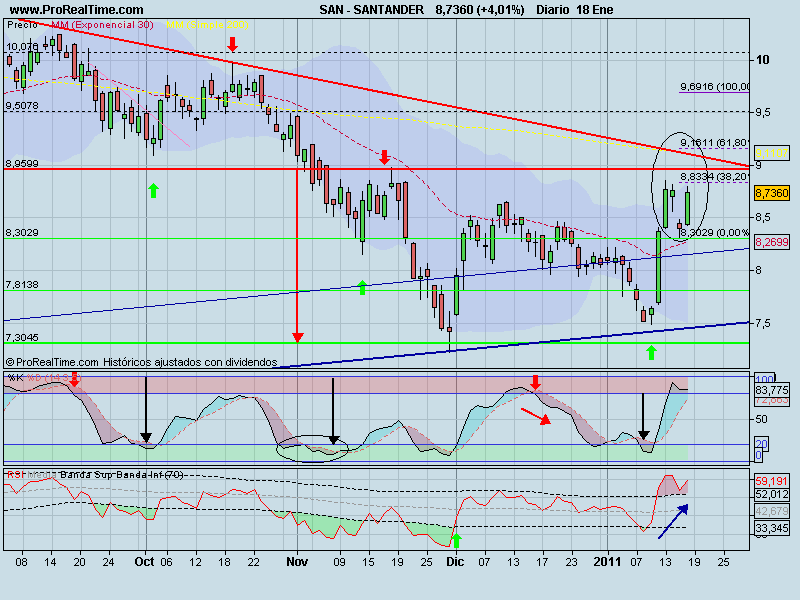The width and height of the screenshot is (800, 600).
Task: Click the 9,5078 level label
Action: [22, 106]
